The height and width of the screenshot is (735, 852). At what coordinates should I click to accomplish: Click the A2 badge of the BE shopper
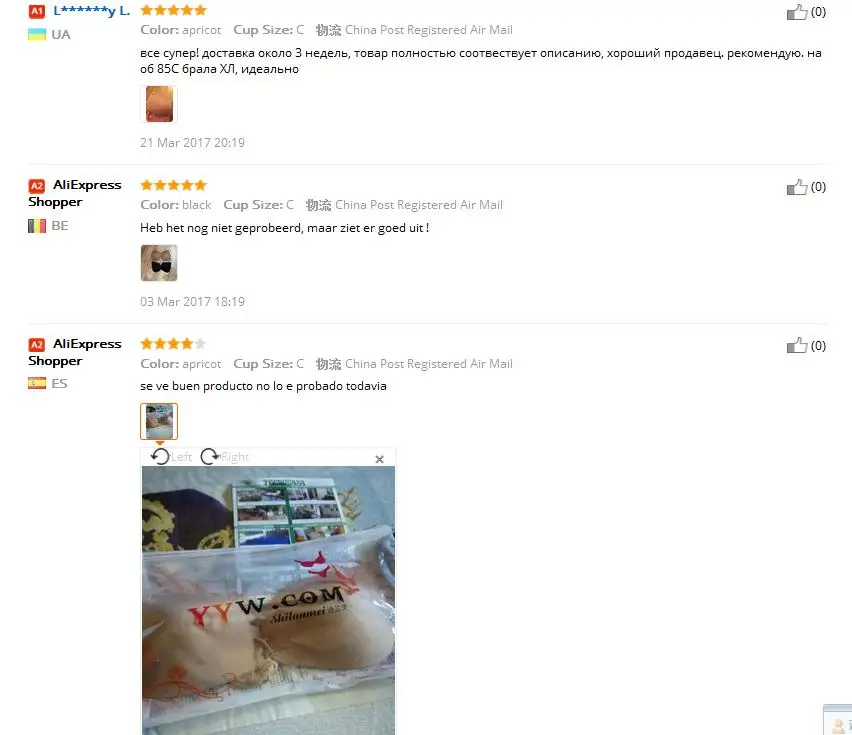coord(36,186)
